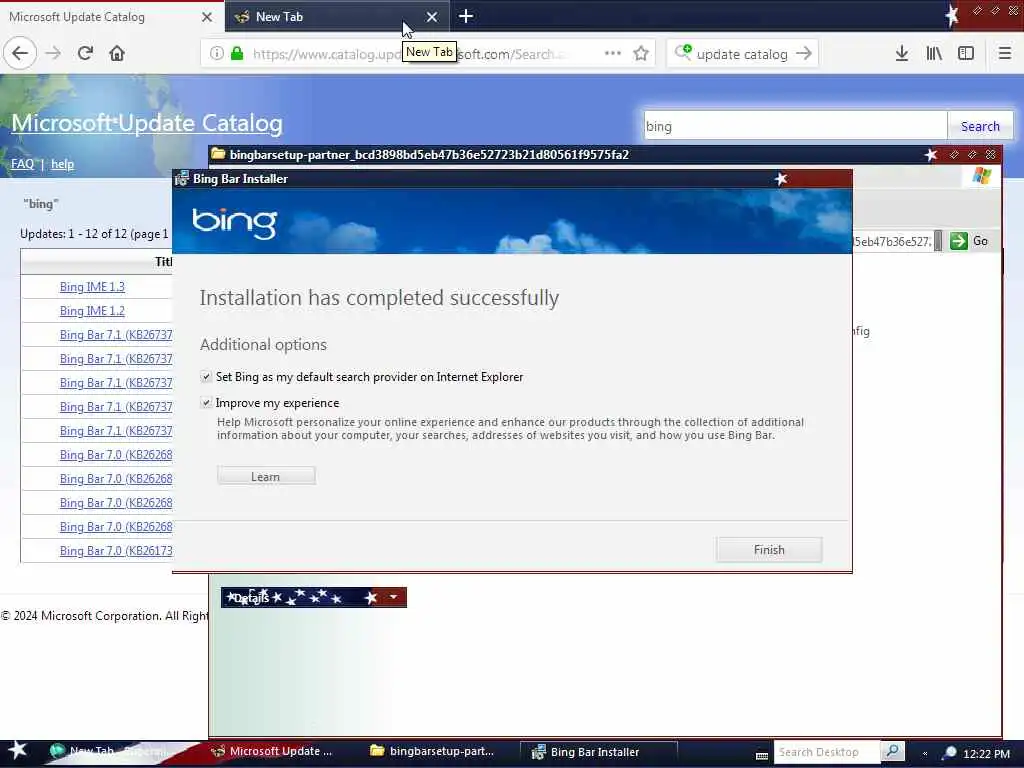Close the New Tab tab

pyautogui.click(x=432, y=17)
